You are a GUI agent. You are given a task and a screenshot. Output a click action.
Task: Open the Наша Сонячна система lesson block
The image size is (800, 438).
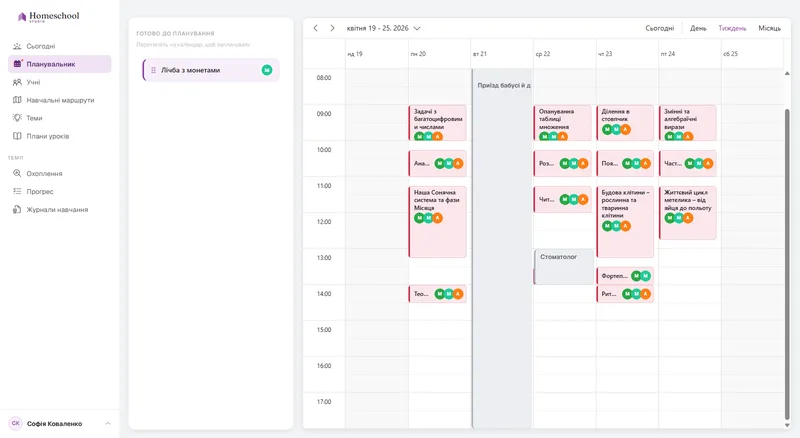click(437, 222)
